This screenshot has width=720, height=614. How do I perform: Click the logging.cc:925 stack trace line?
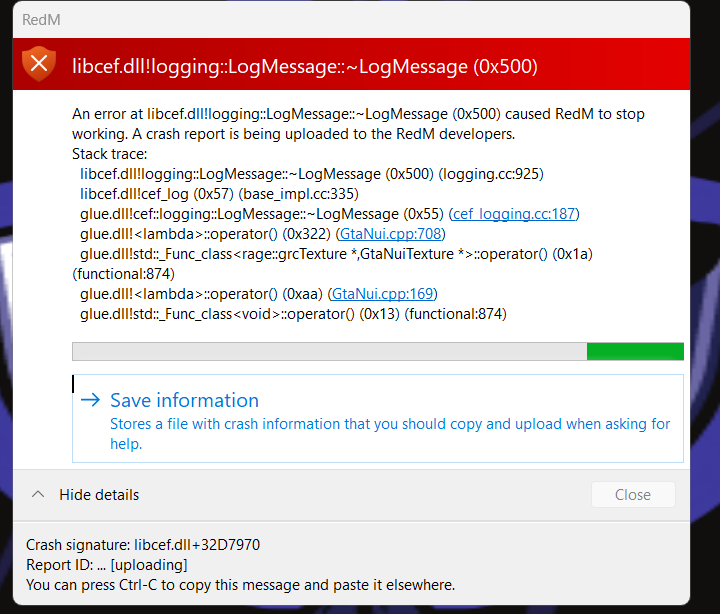(311, 174)
